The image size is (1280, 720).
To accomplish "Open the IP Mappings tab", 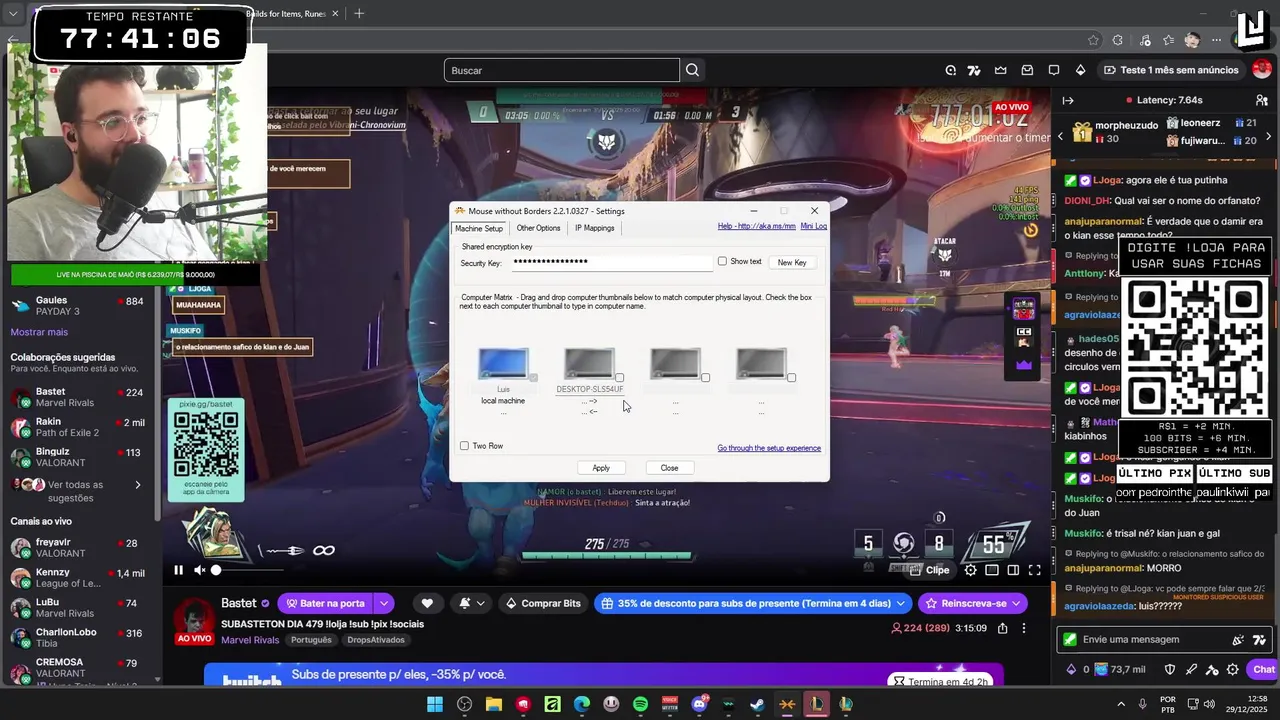I will 594,228.
